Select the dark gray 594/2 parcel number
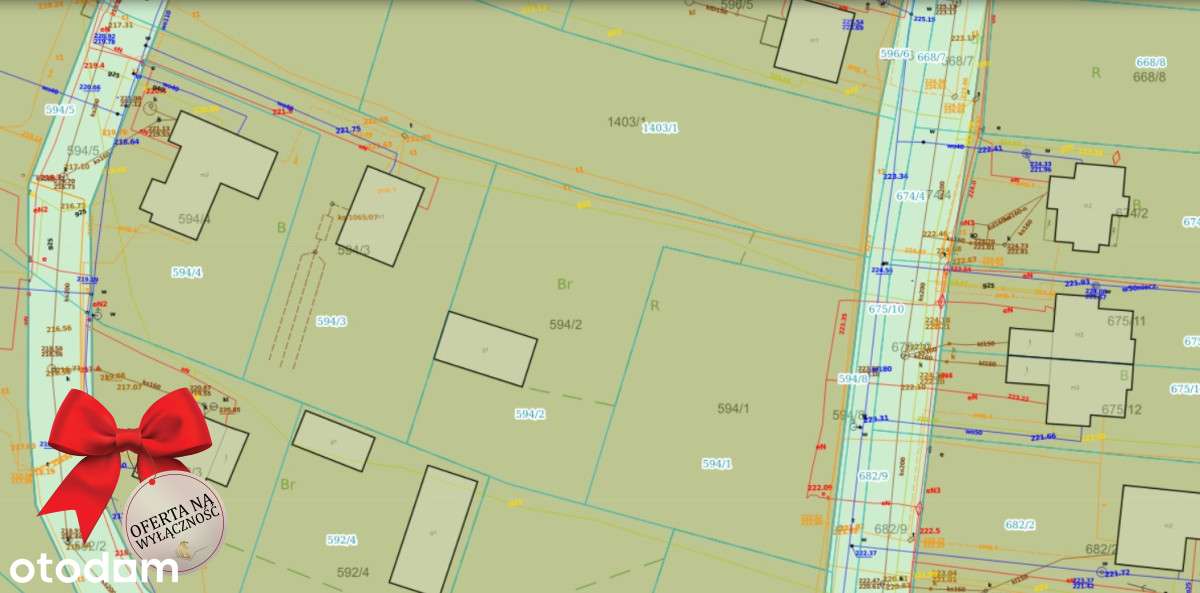Image resolution: width=1200 pixels, height=593 pixels. (565, 324)
